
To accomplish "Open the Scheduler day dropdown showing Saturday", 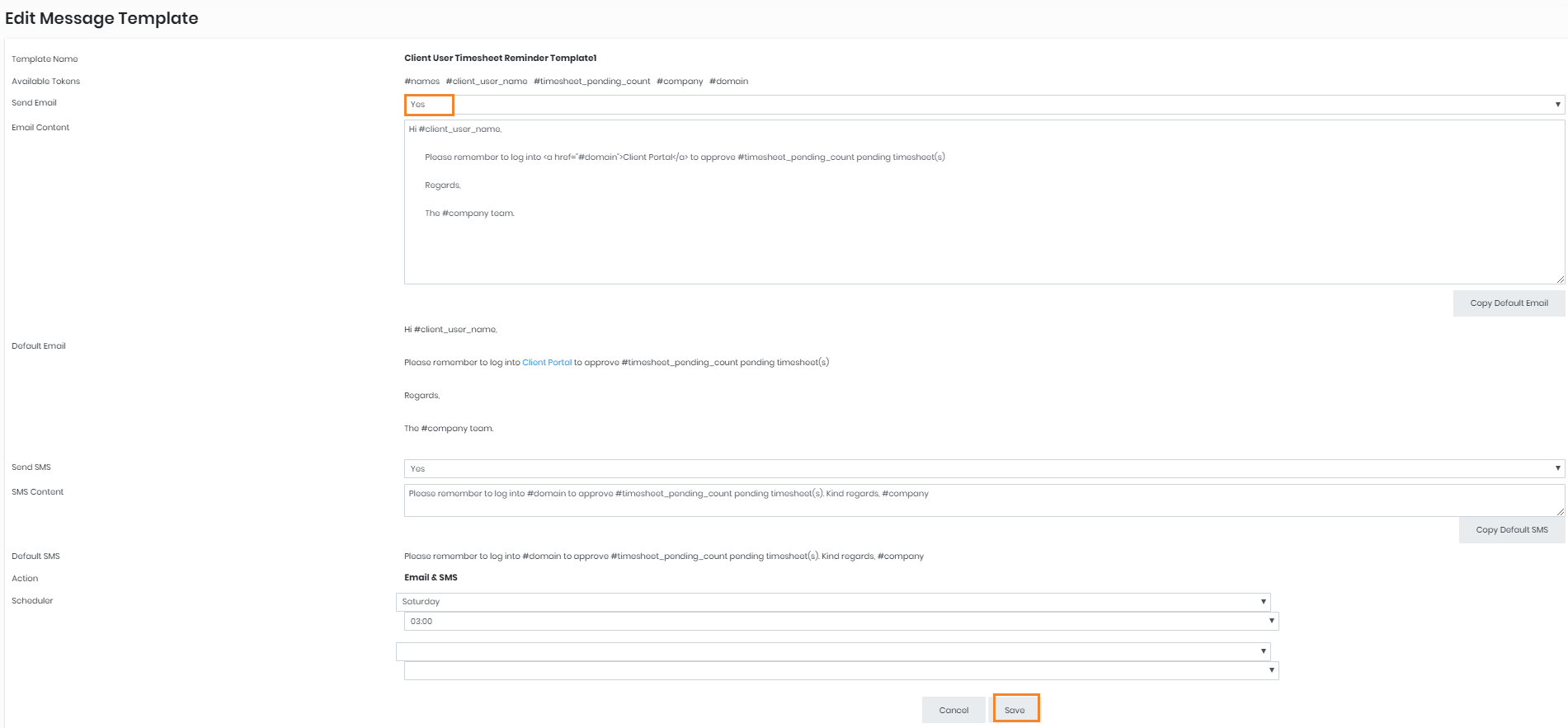I will click(x=832, y=602).
